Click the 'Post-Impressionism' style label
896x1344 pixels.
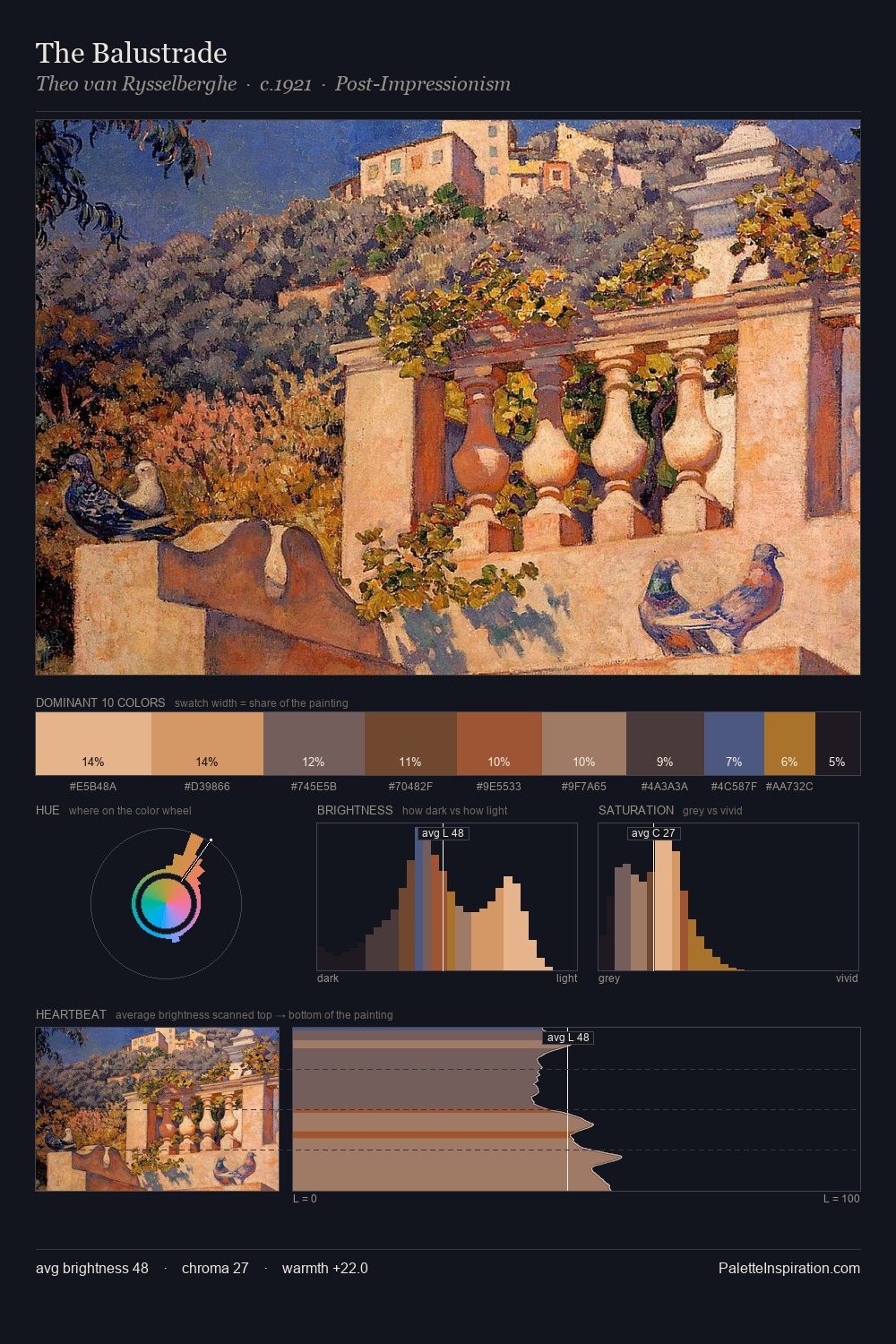coord(423,84)
